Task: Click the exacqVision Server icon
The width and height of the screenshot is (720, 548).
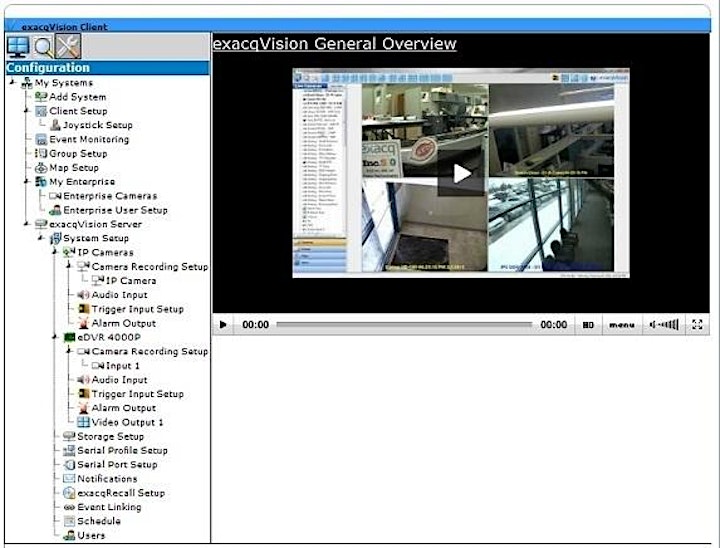Action: click(x=41, y=224)
